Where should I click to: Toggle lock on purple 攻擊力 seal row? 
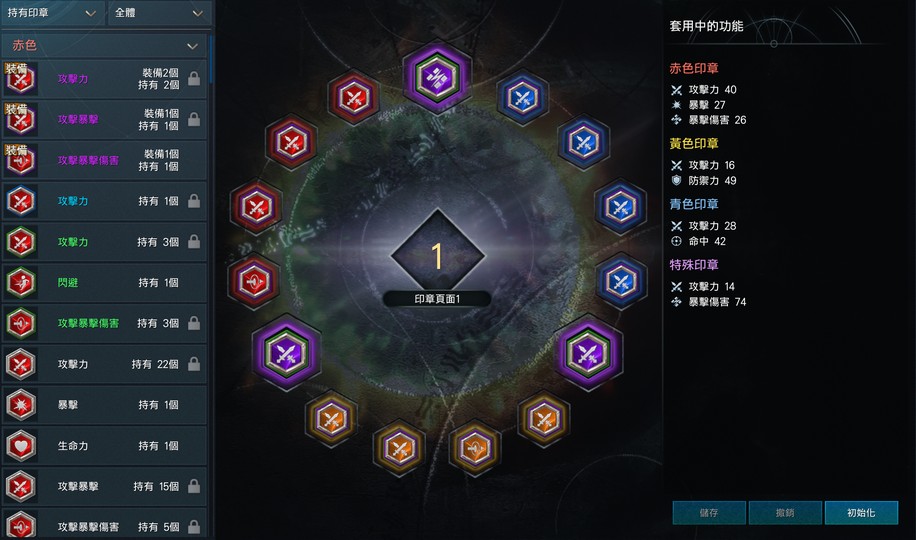(194, 79)
